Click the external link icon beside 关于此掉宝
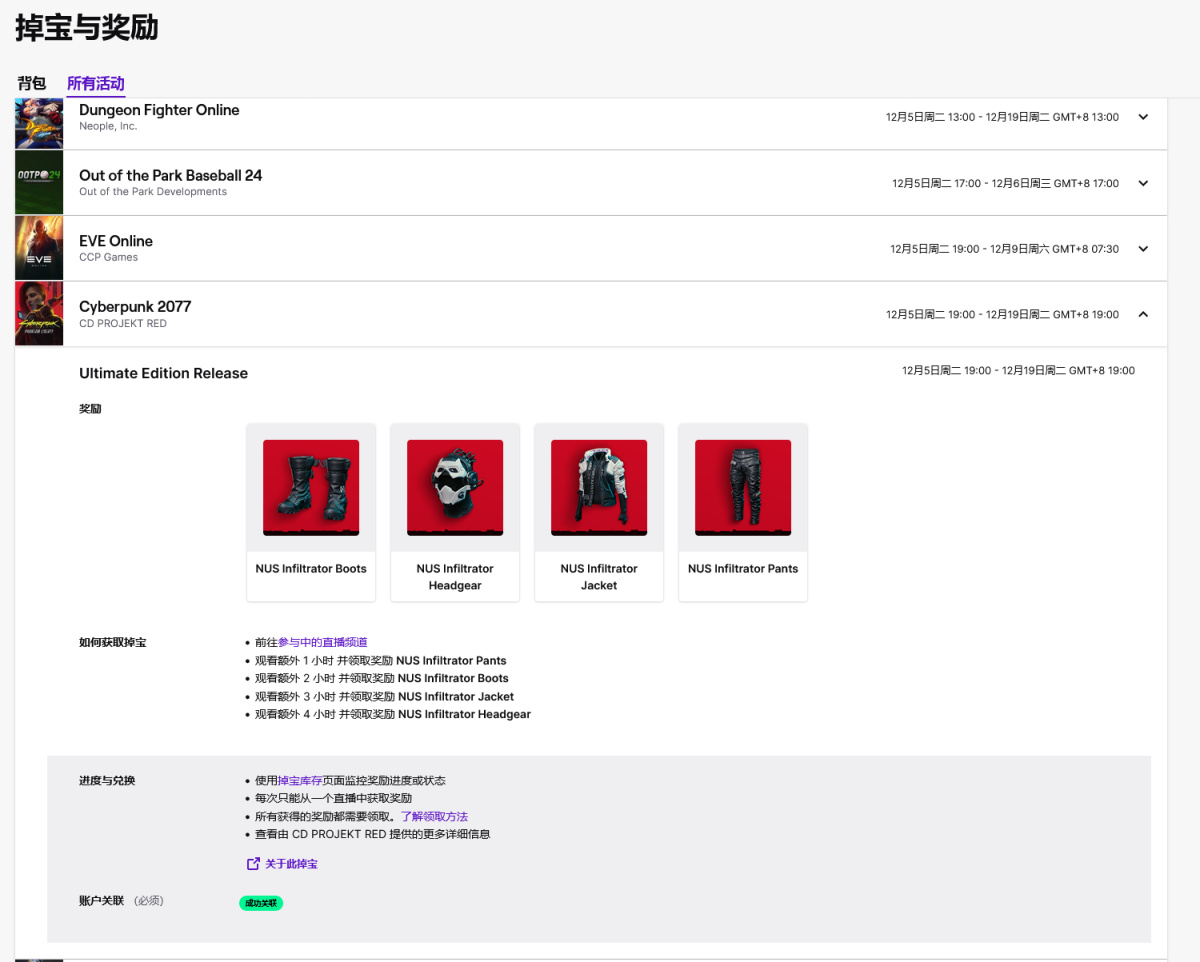 click(253, 863)
